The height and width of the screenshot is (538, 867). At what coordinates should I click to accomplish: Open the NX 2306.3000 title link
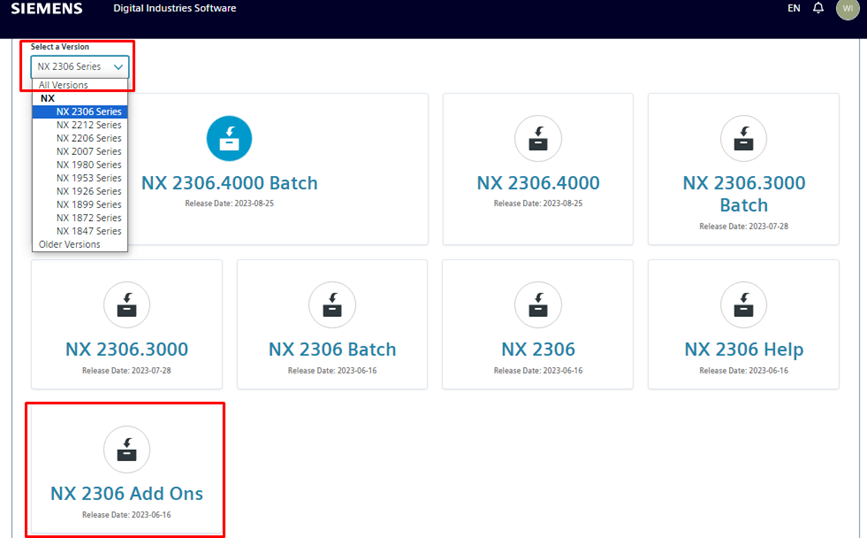(127, 349)
